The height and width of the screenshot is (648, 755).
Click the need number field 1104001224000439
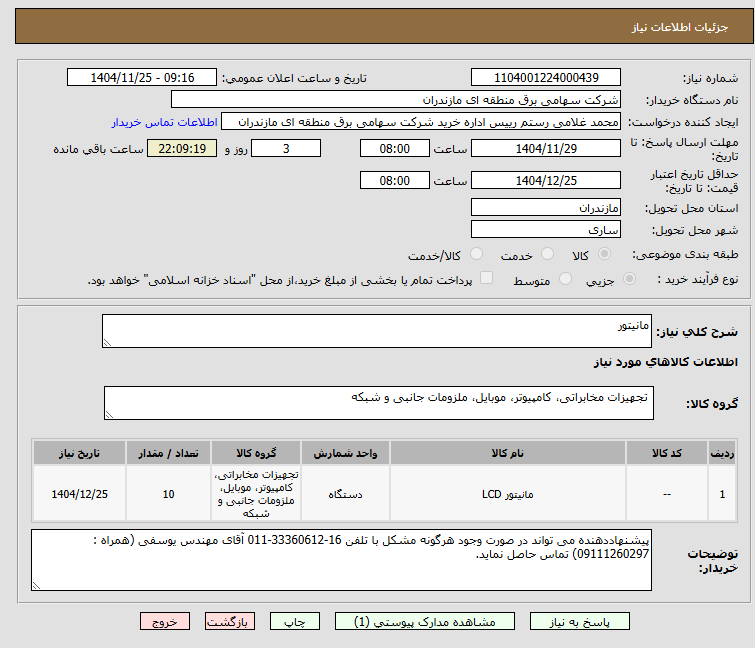click(546, 78)
